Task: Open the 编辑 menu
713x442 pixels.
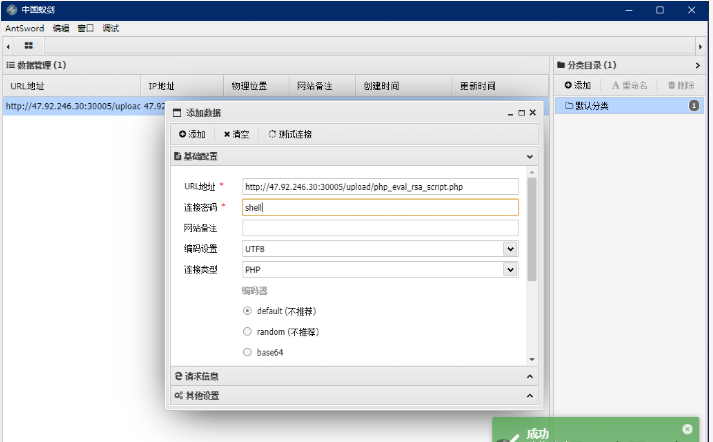Action: click(61, 28)
